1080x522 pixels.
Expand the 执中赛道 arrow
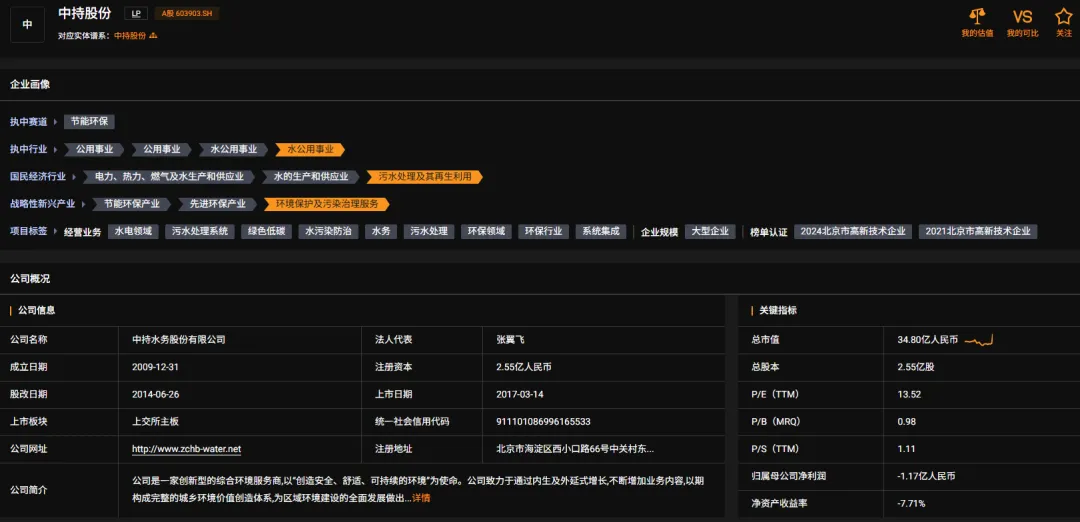tap(55, 122)
